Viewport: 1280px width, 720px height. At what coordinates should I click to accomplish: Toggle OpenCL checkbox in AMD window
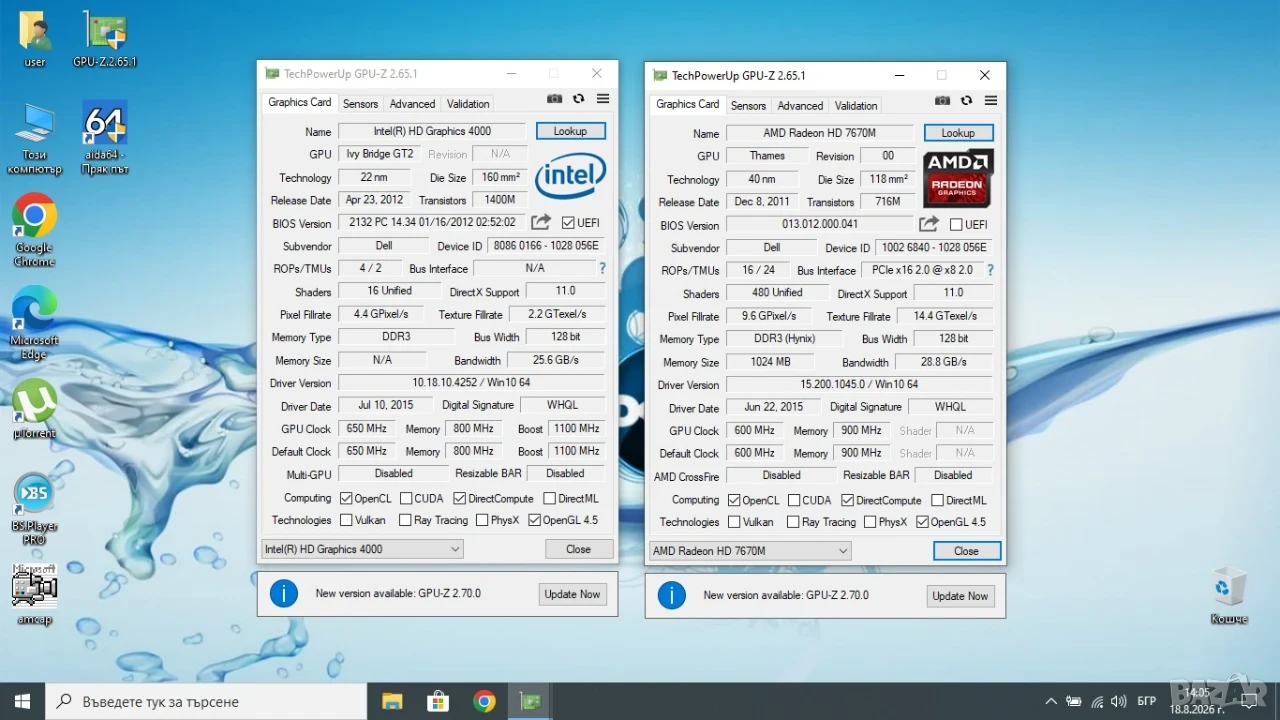734,500
